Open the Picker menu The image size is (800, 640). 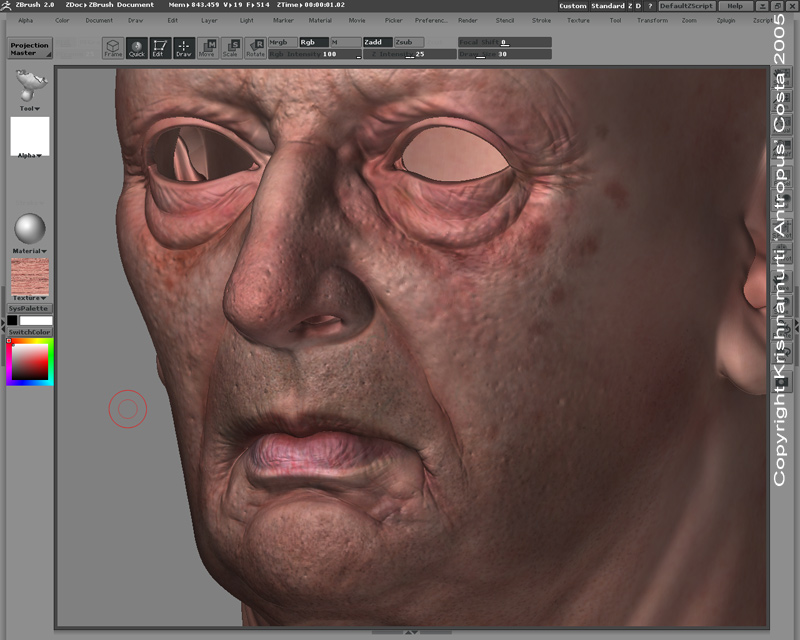pos(393,20)
